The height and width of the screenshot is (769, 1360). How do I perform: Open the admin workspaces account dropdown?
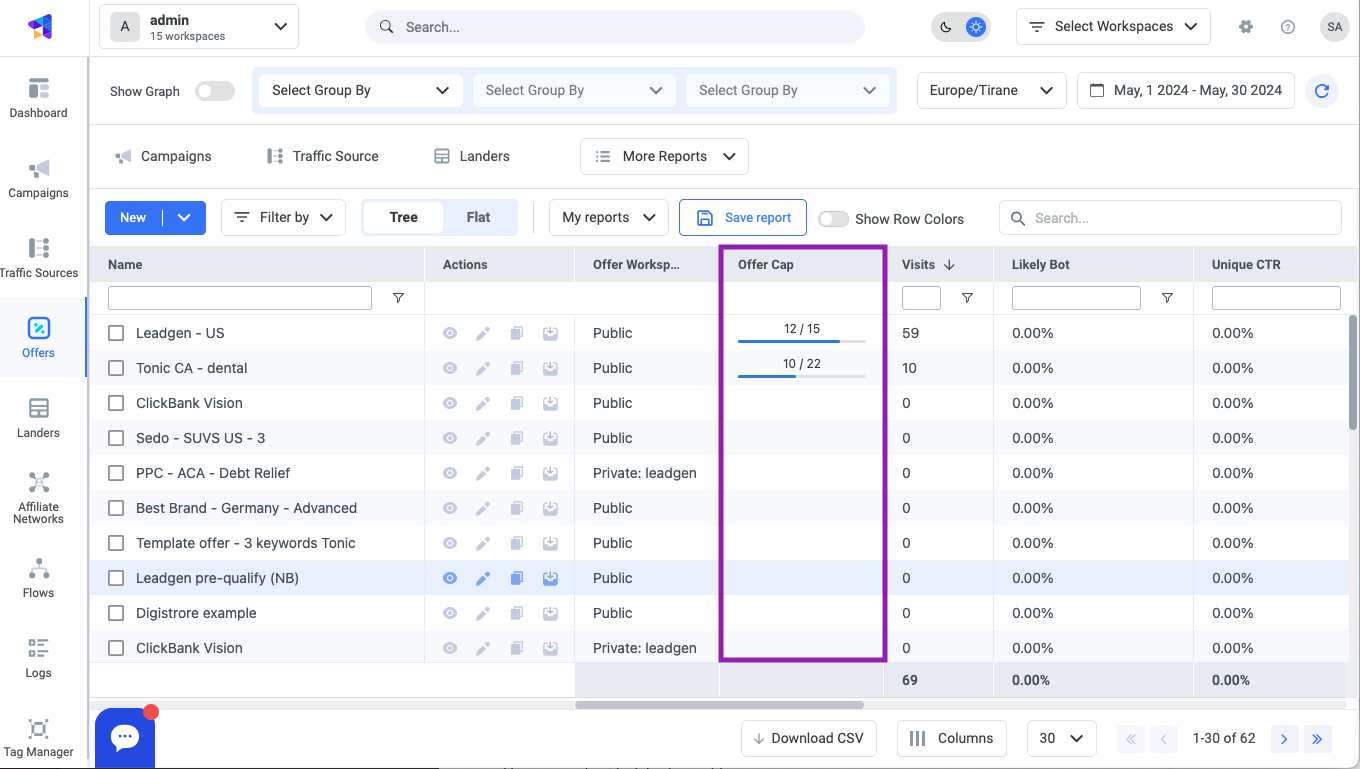click(199, 27)
